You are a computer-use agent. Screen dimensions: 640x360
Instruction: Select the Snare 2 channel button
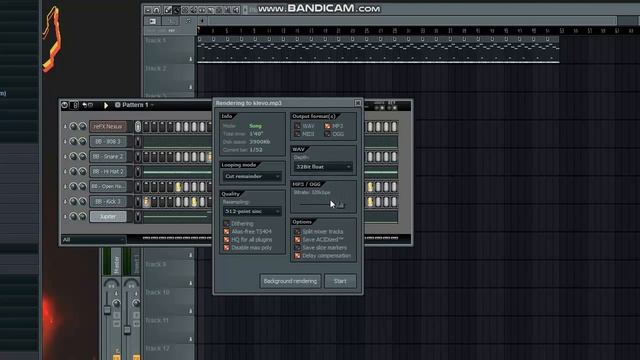[108, 156]
